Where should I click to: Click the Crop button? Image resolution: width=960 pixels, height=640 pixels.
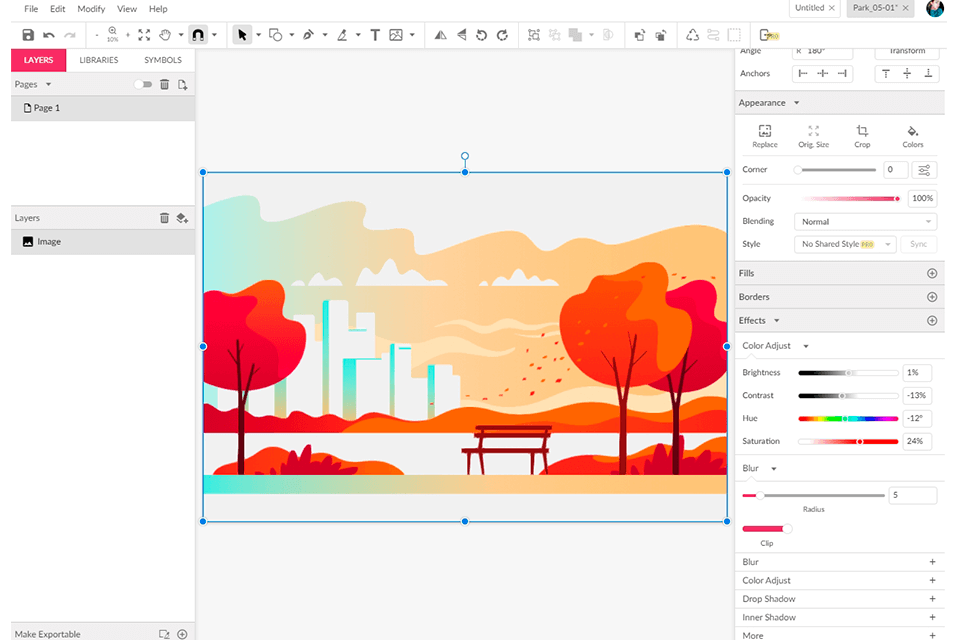[x=862, y=136]
